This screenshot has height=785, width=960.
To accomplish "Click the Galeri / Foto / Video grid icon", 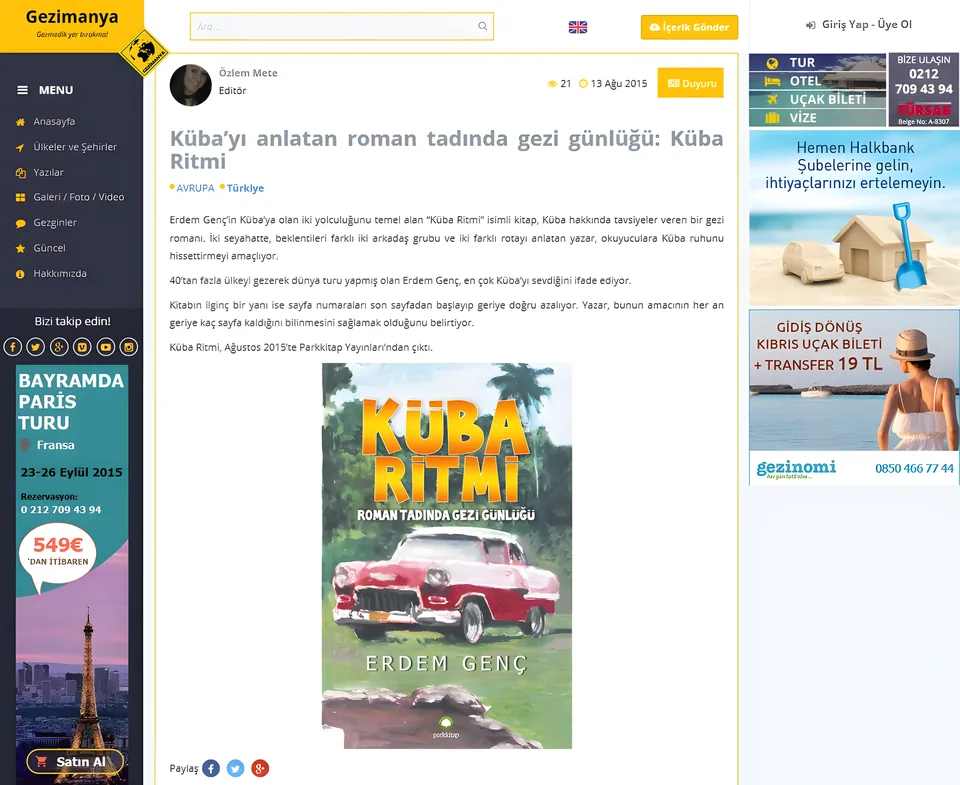I will tap(20, 197).
